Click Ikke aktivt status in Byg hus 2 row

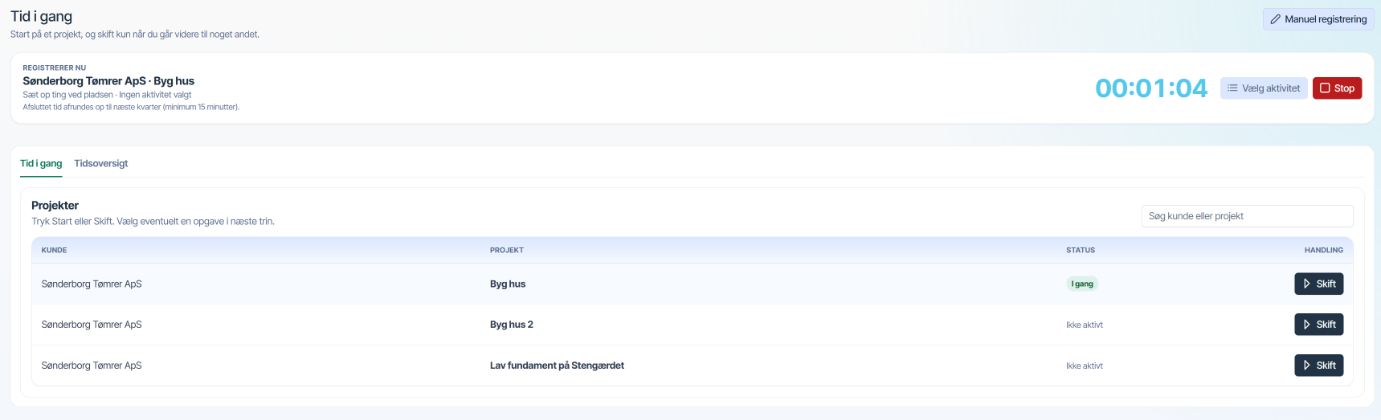1084,325
